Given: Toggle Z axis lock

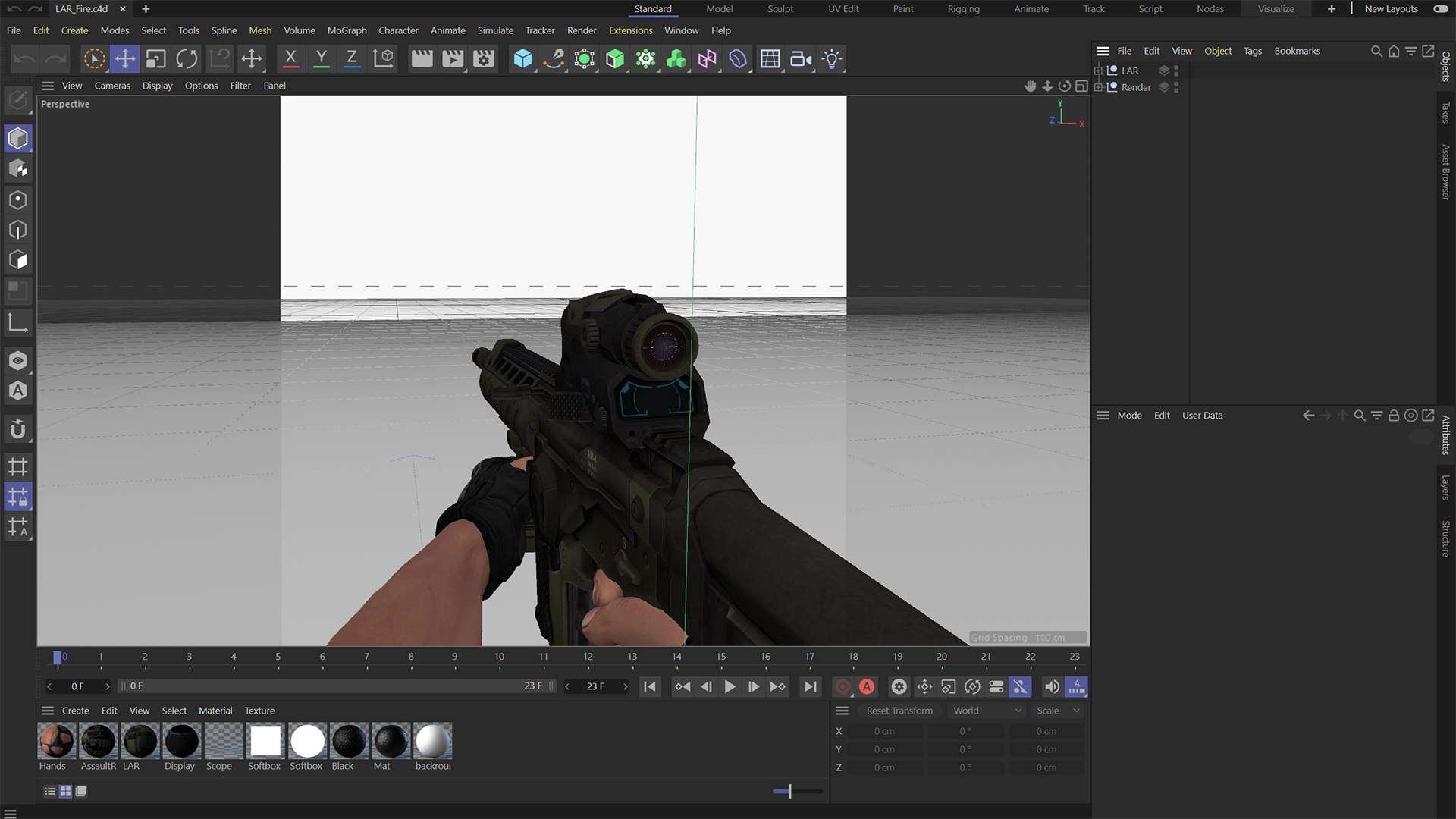Looking at the screenshot, I should 352,58.
